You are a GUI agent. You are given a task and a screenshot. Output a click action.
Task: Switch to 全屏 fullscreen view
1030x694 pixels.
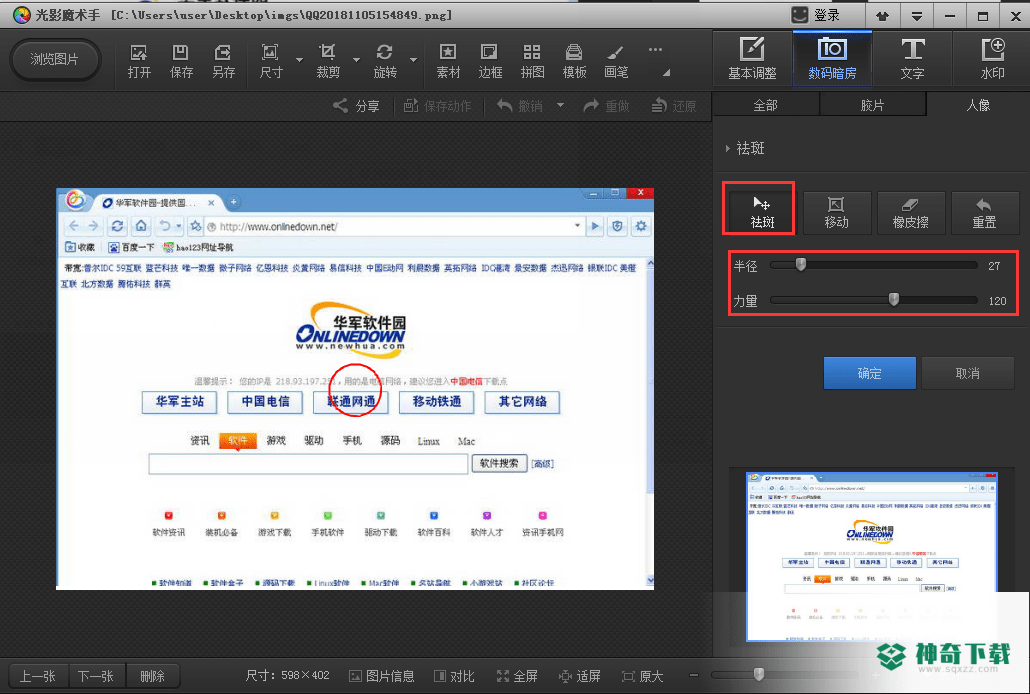coord(518,676)
